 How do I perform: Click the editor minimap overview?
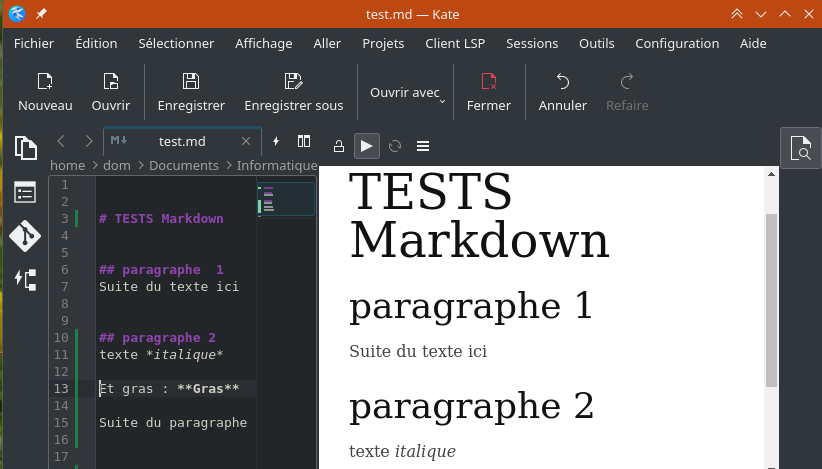[x=286, y=199]
